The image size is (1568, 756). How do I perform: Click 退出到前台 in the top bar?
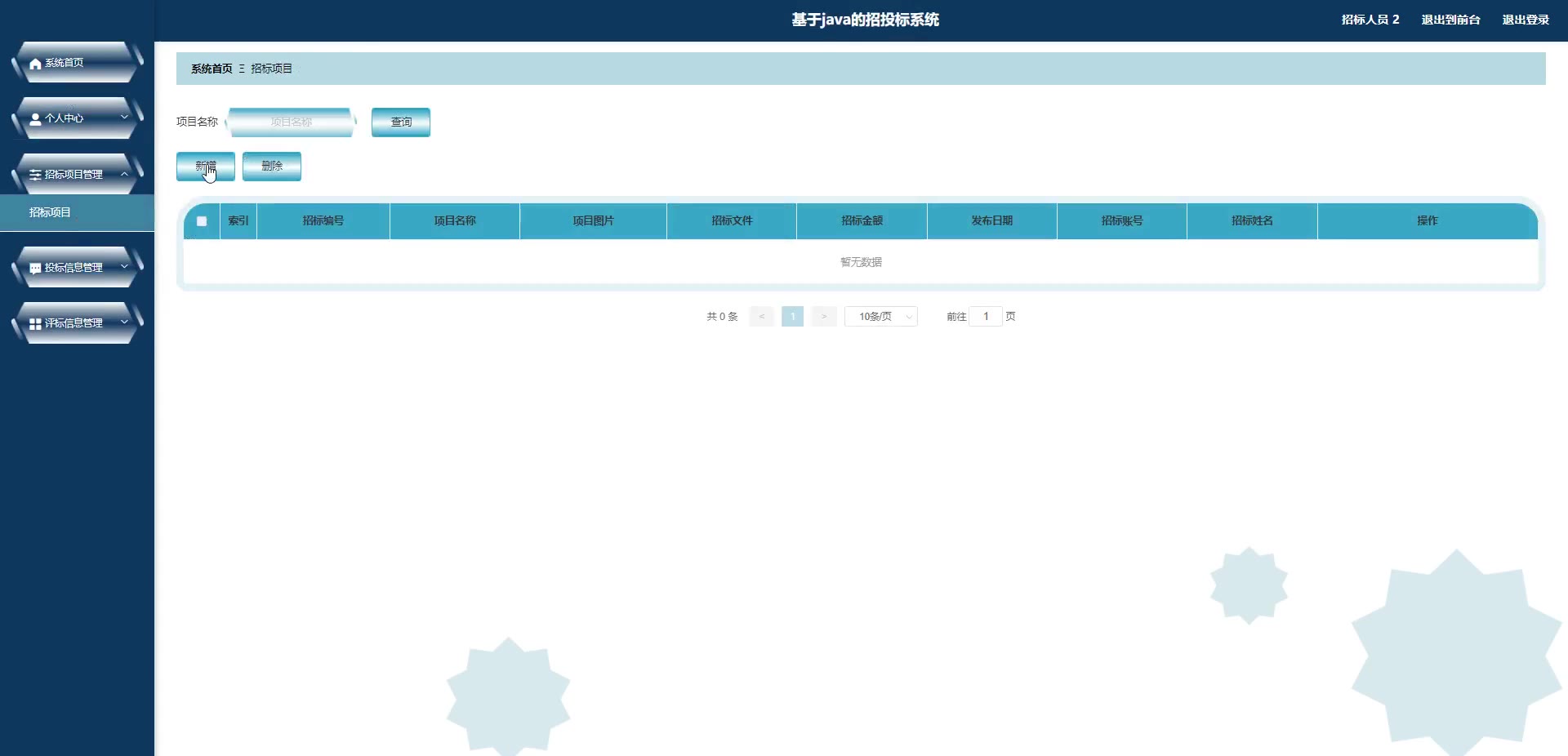tap(1450, 20)
